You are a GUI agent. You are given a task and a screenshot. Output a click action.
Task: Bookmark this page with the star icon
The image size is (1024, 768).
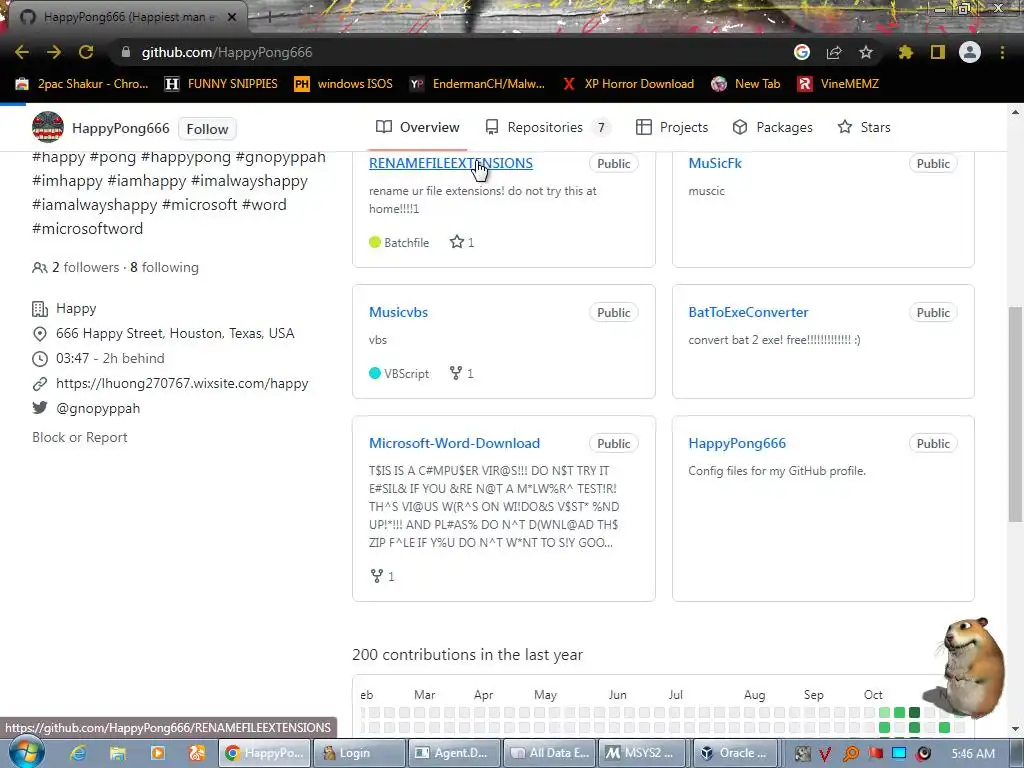(866, 52)
